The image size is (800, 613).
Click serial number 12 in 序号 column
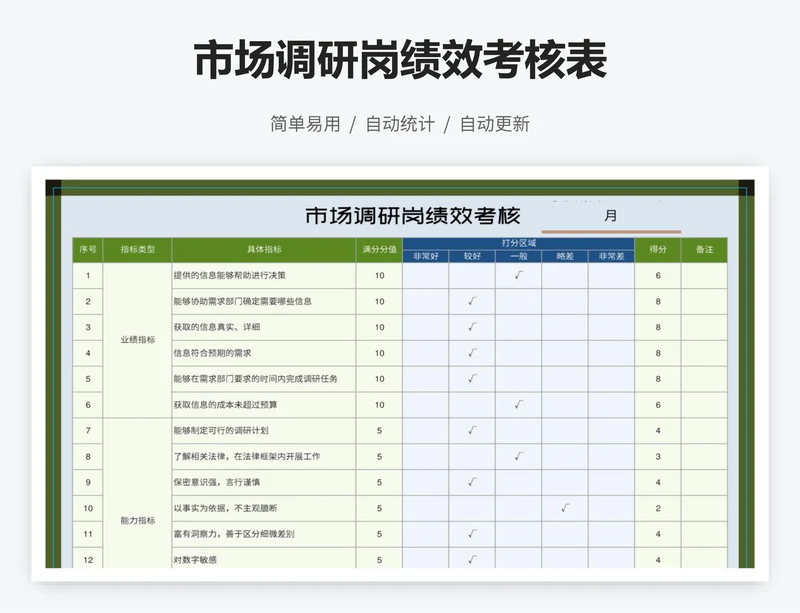pos(88,558)
